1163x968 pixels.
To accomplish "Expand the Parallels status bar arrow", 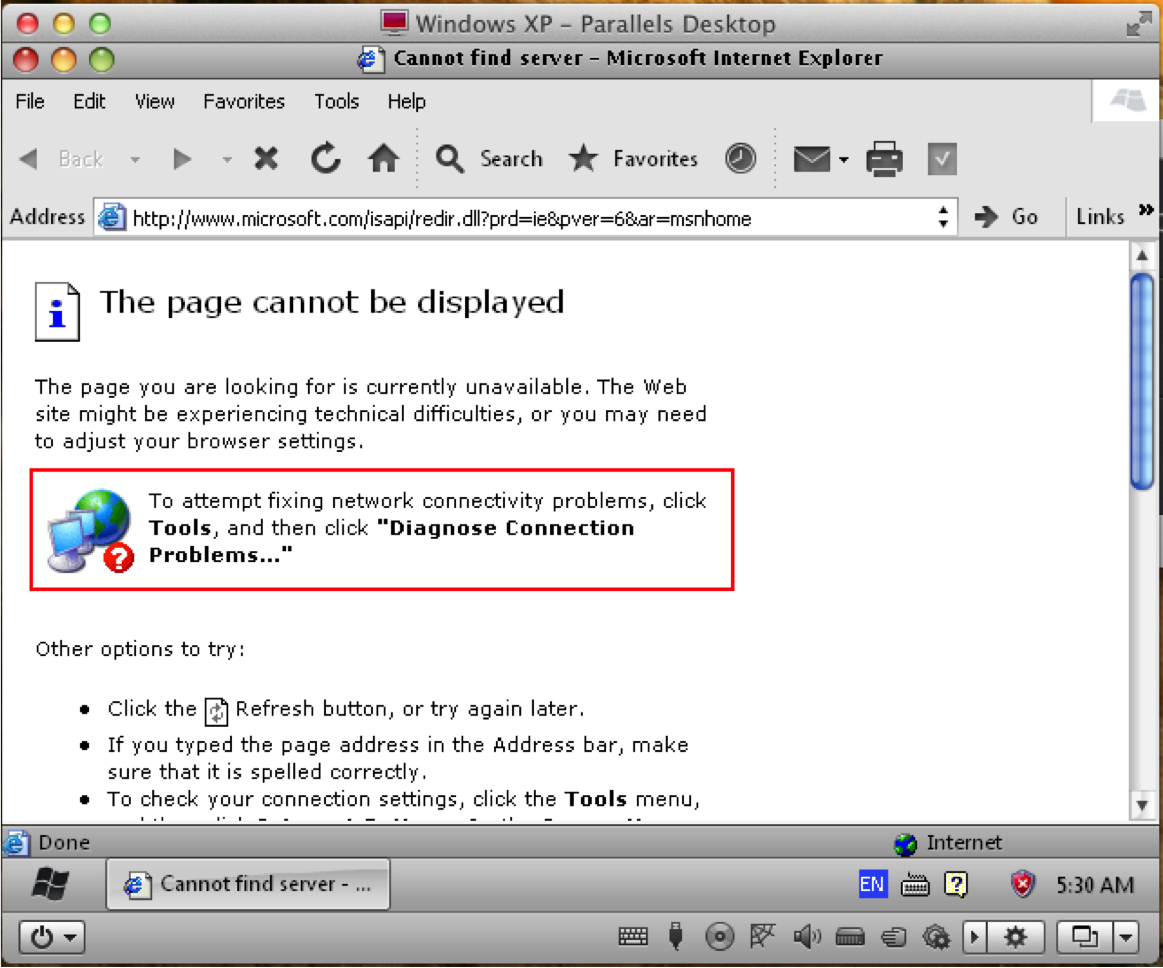I will click(975, 938).
